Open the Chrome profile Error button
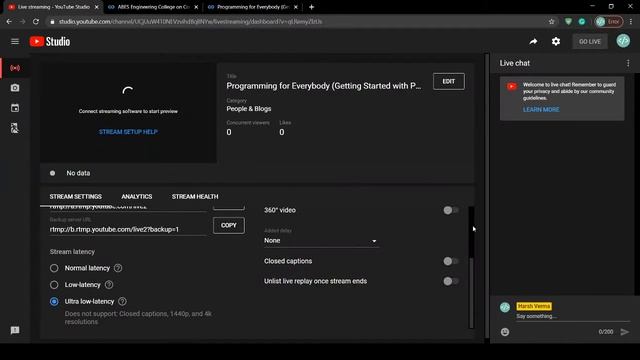640x360 pixels. [609, 22]
